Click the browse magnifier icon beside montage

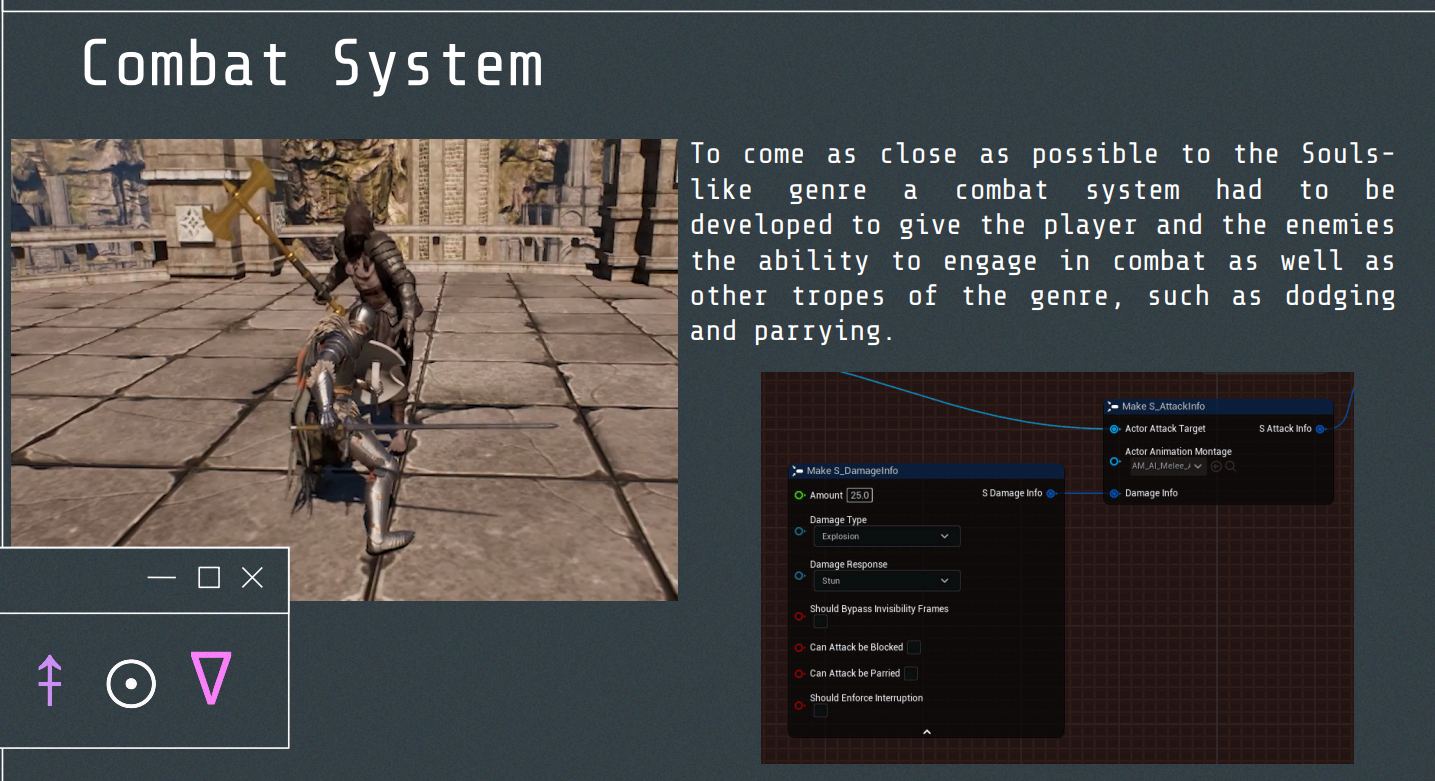pyautogui.click(x=1230, y=466)
